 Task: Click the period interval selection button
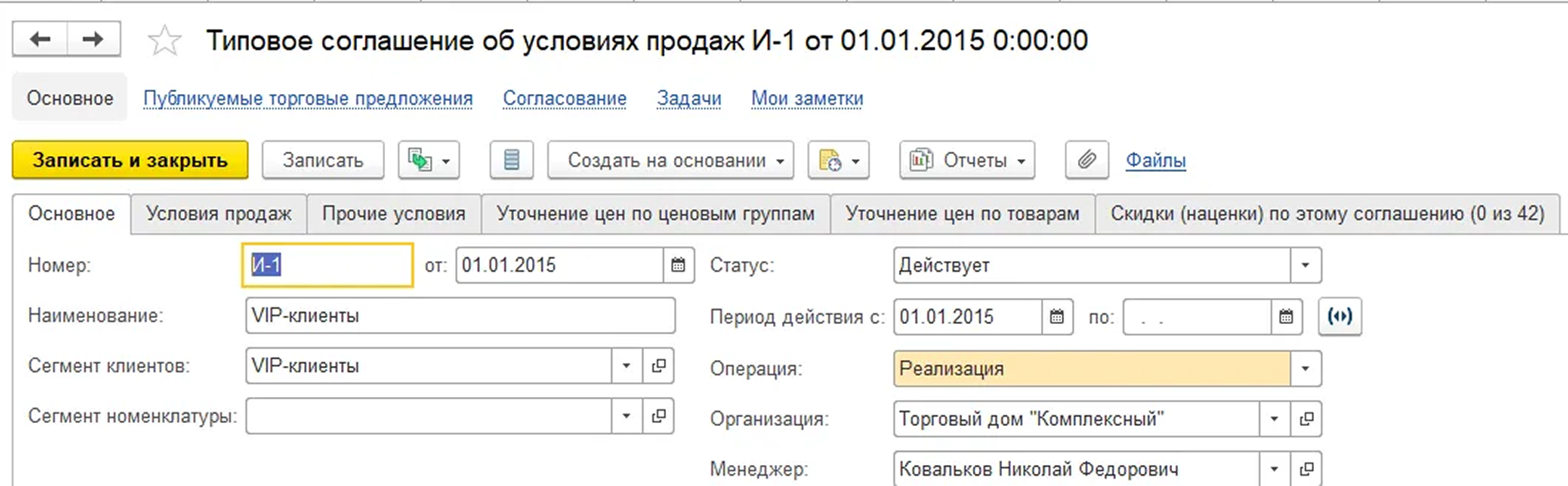click(x=1339, y=317)
